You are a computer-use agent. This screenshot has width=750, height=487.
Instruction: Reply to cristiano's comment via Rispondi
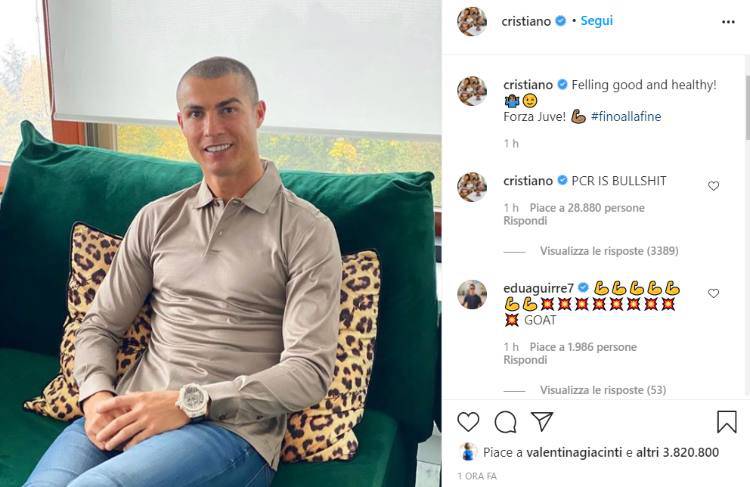coord(525,221)
